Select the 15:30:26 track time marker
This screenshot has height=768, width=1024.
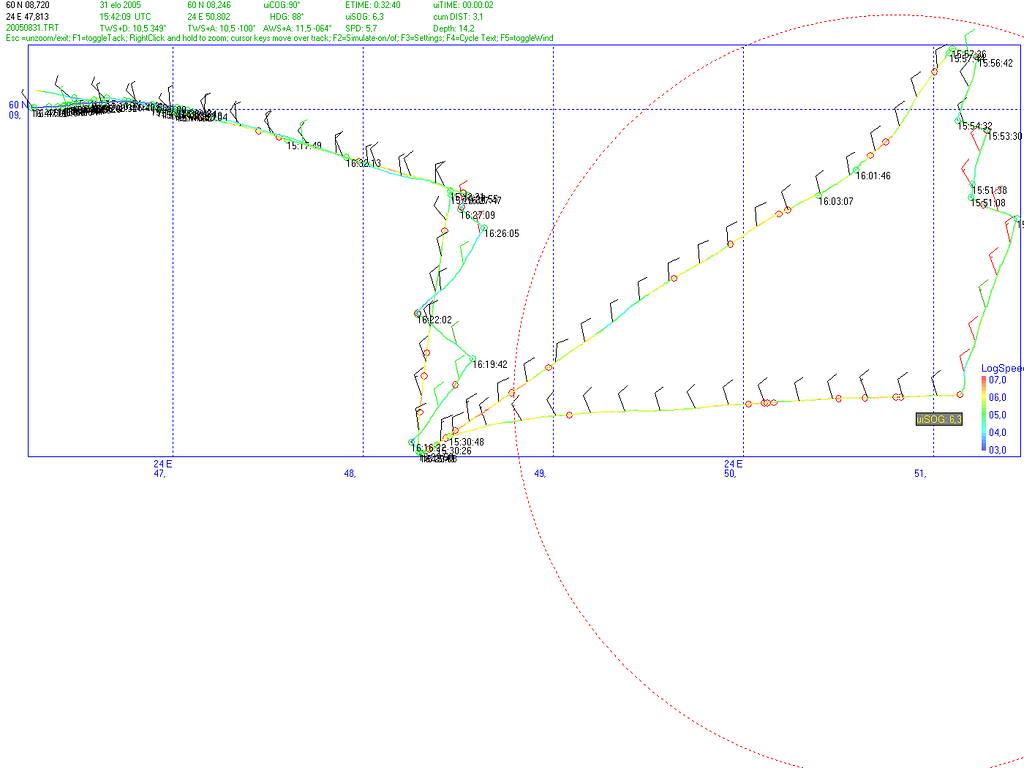454,451
